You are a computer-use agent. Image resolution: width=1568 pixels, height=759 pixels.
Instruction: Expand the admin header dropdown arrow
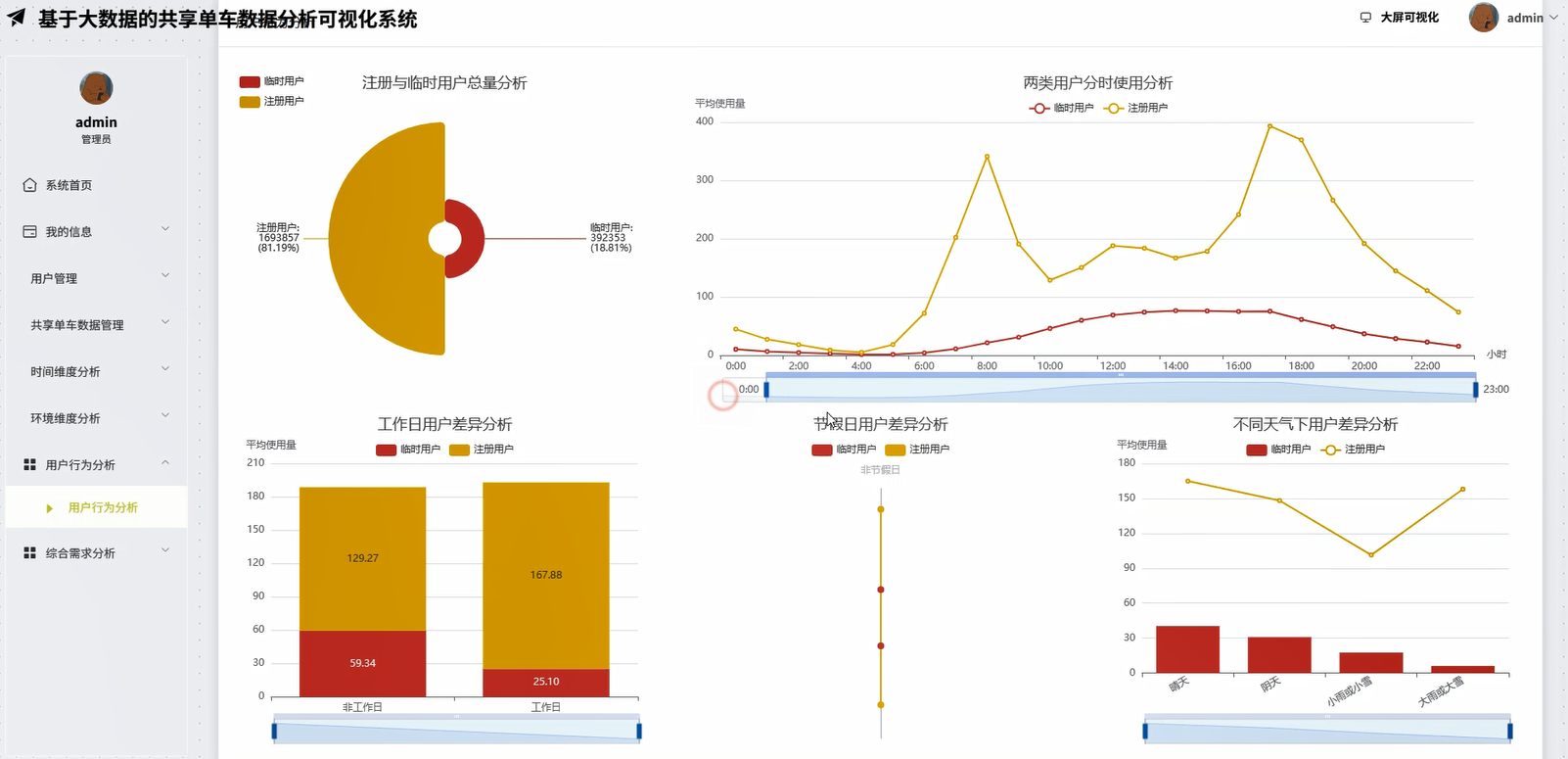pos(1553,18)
